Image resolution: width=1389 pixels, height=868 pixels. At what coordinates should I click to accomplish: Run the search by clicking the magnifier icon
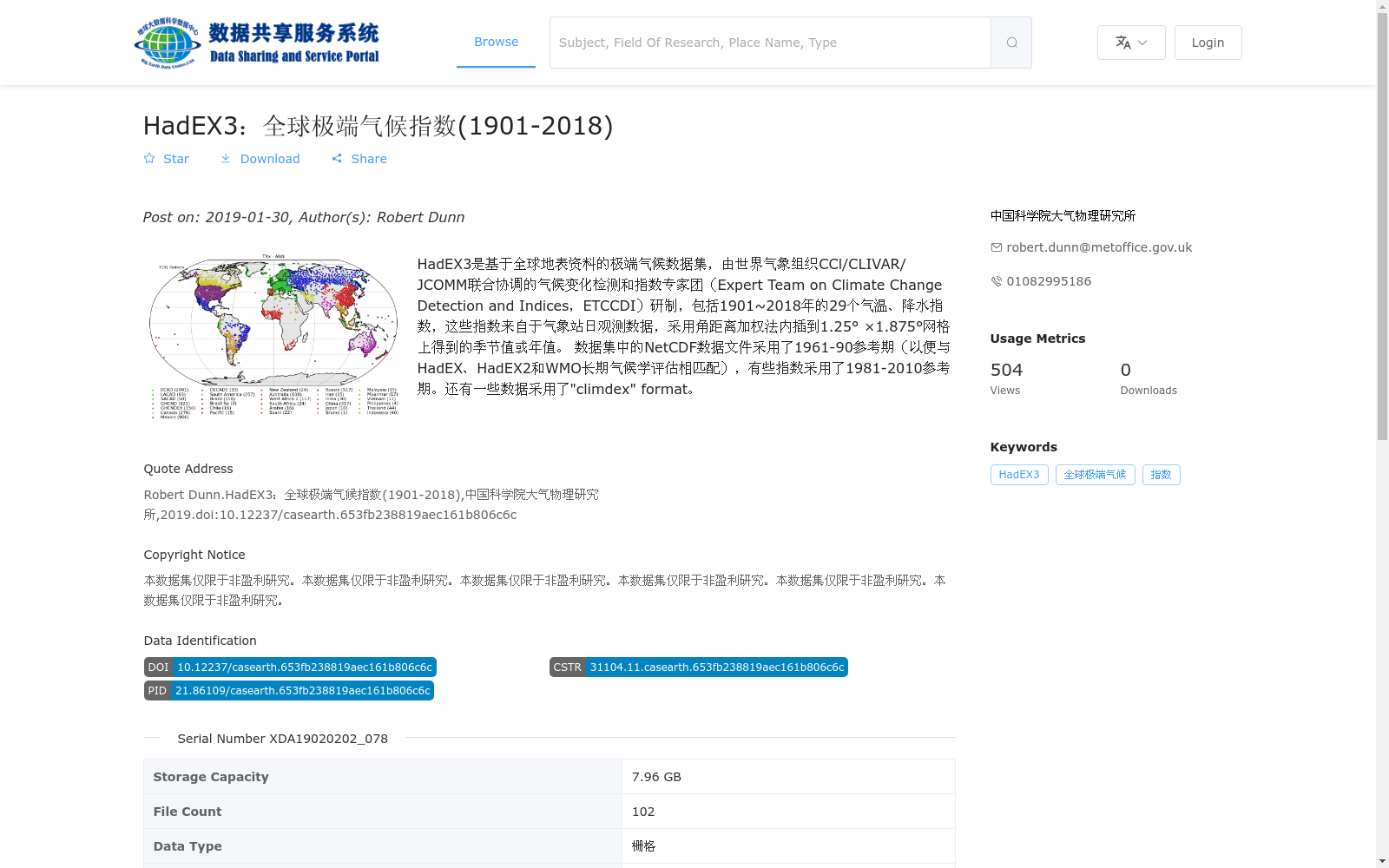point(1010,42)
